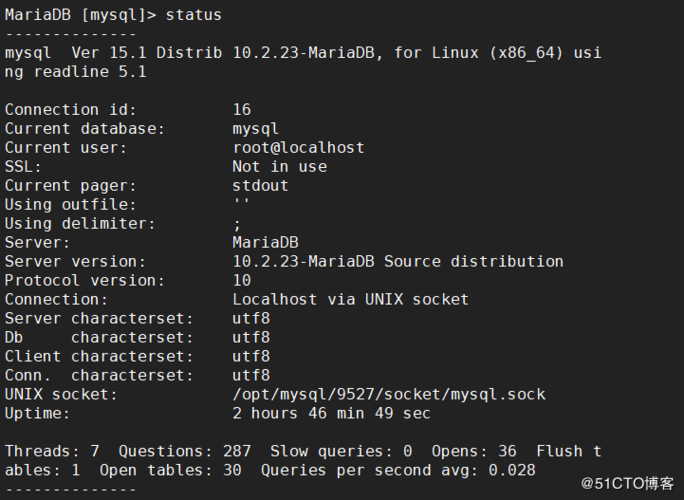Viewport: 684px width, 500px height.
Task: Click the Server characterset utf8 value
Action: click(251, 318)
